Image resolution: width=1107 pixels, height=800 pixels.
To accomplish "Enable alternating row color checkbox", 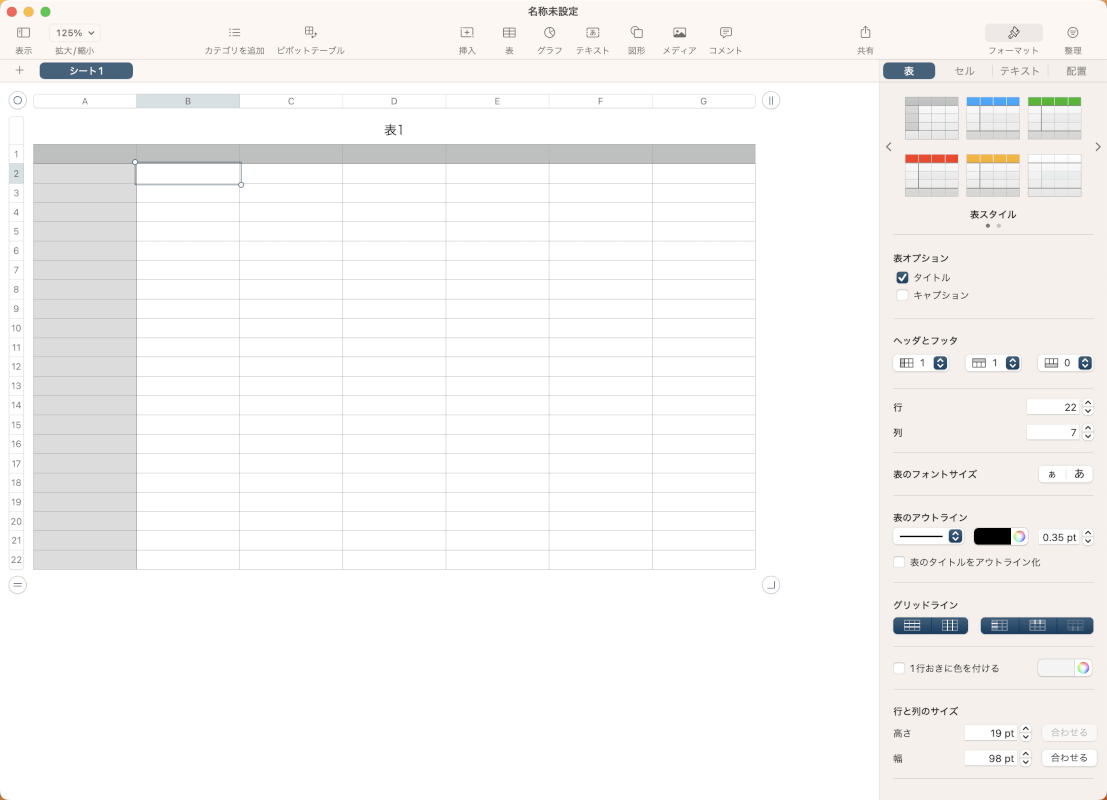I will tap(899, 668).
